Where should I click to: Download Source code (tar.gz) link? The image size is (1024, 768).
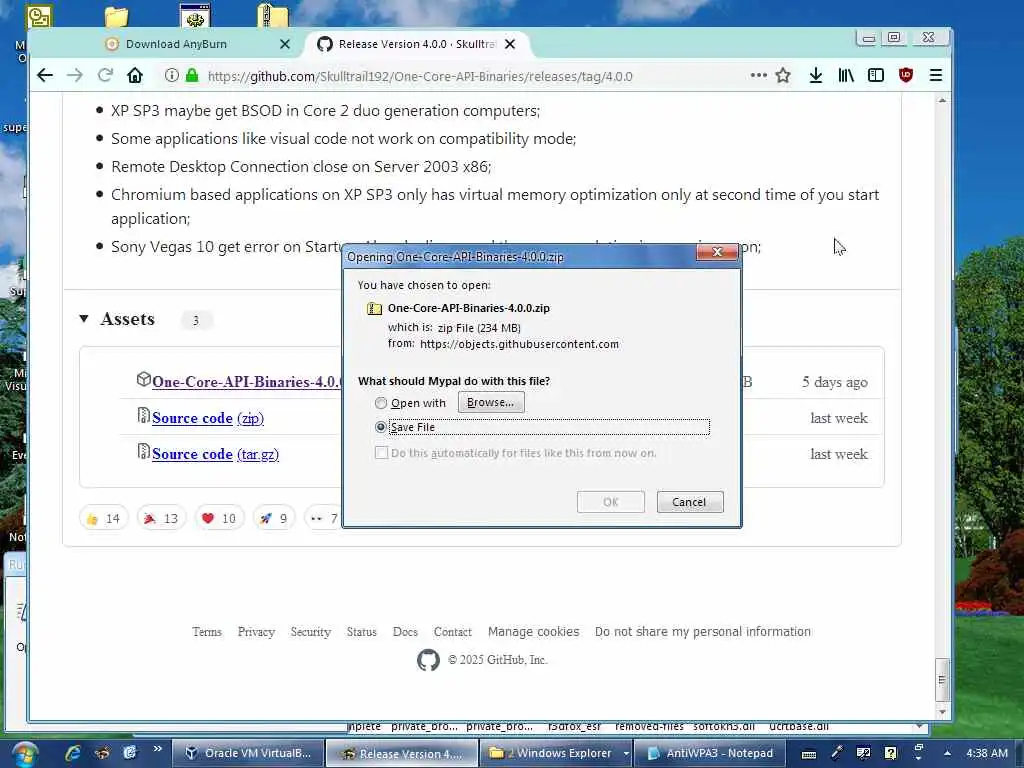(x=216, y=454)
